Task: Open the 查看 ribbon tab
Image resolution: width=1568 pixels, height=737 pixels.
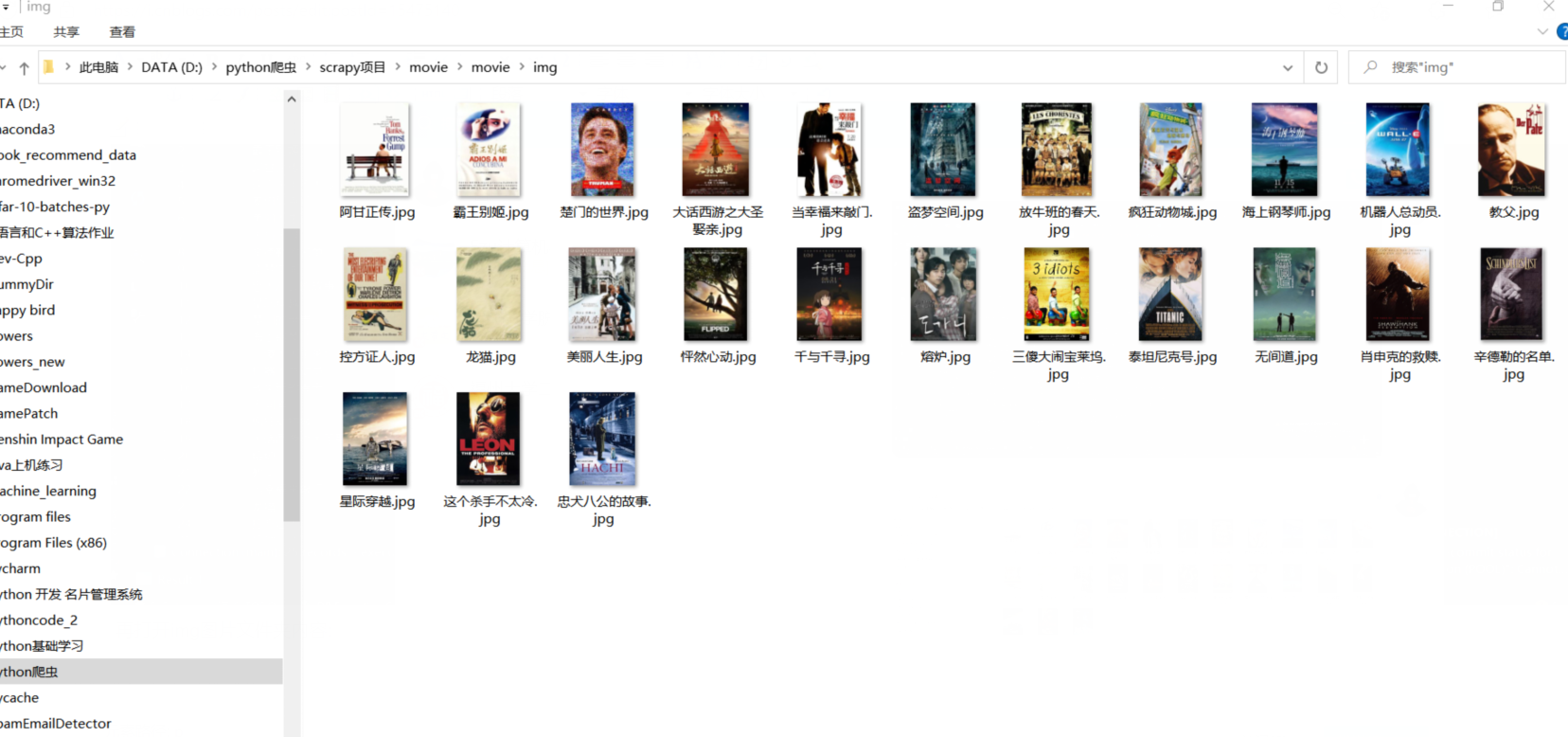Action: (122, 31)
